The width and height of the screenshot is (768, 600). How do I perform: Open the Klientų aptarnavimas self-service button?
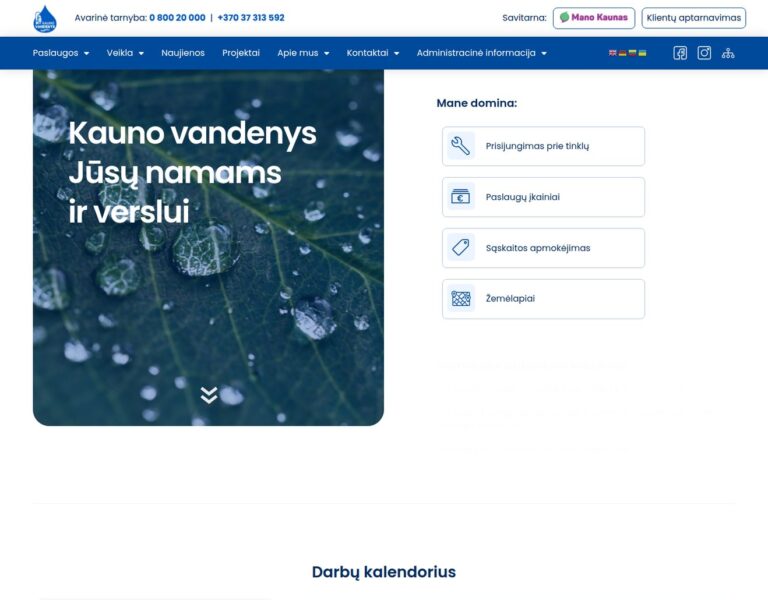693,18
